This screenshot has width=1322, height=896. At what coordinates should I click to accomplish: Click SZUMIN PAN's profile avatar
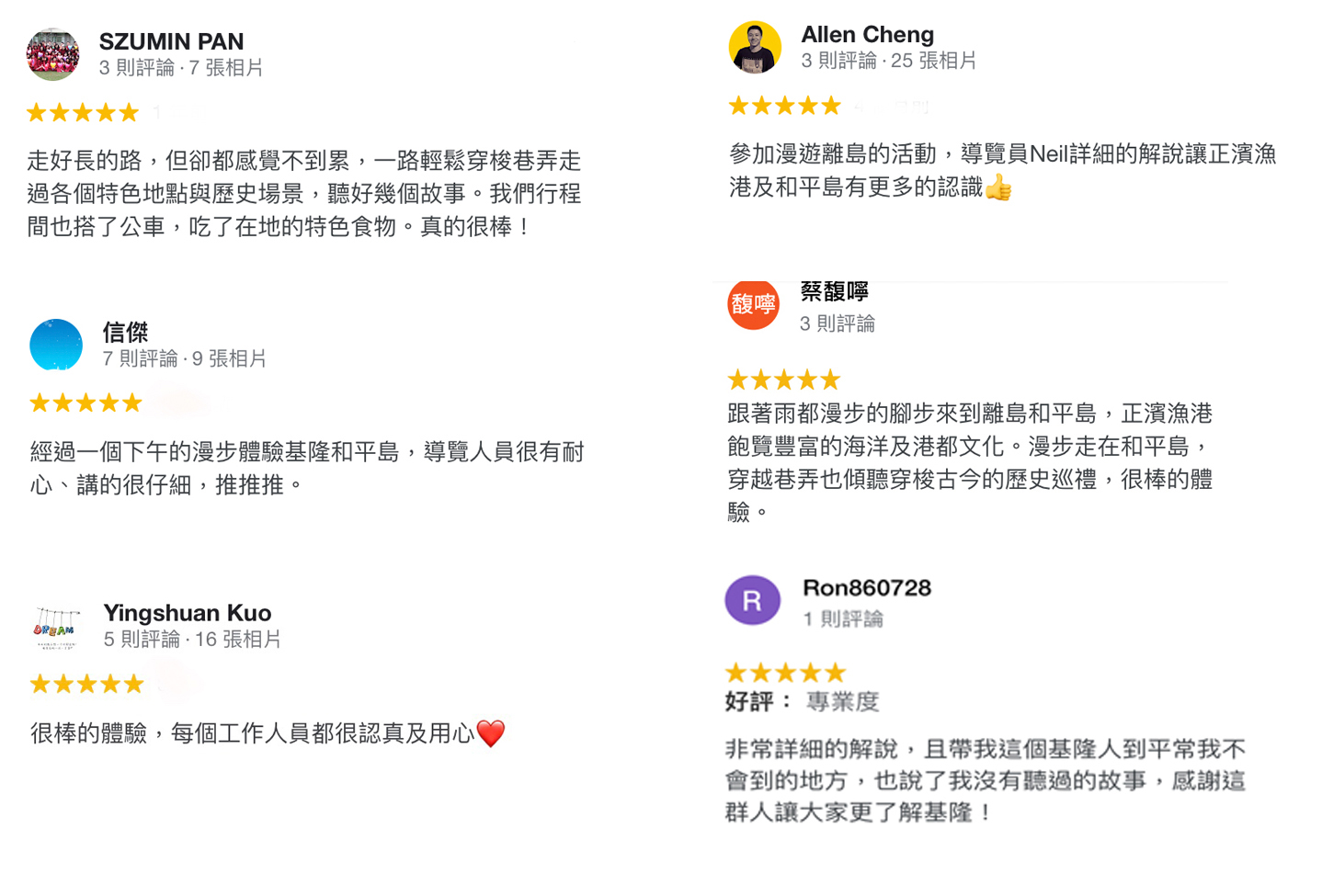point(52,54)
